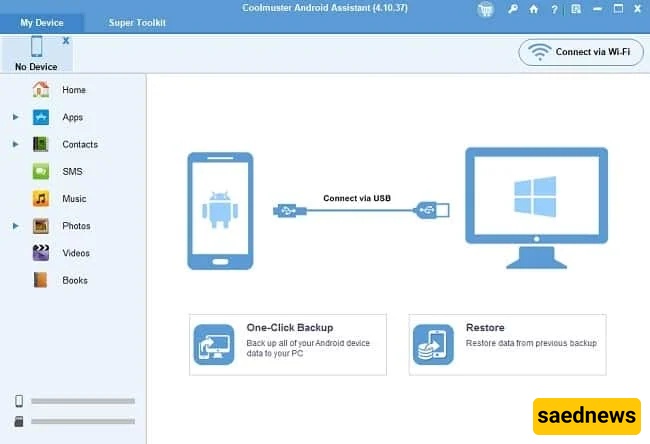Select Music label in the sidebar
Screen dimensions: 650x444
click(x=75, y=199)
